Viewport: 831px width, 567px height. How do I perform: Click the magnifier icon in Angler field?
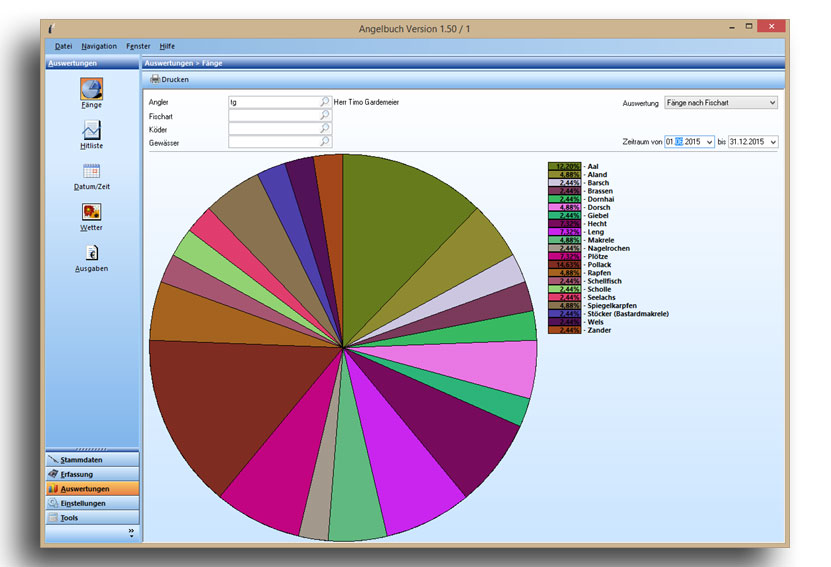click(x=324, y=102)
